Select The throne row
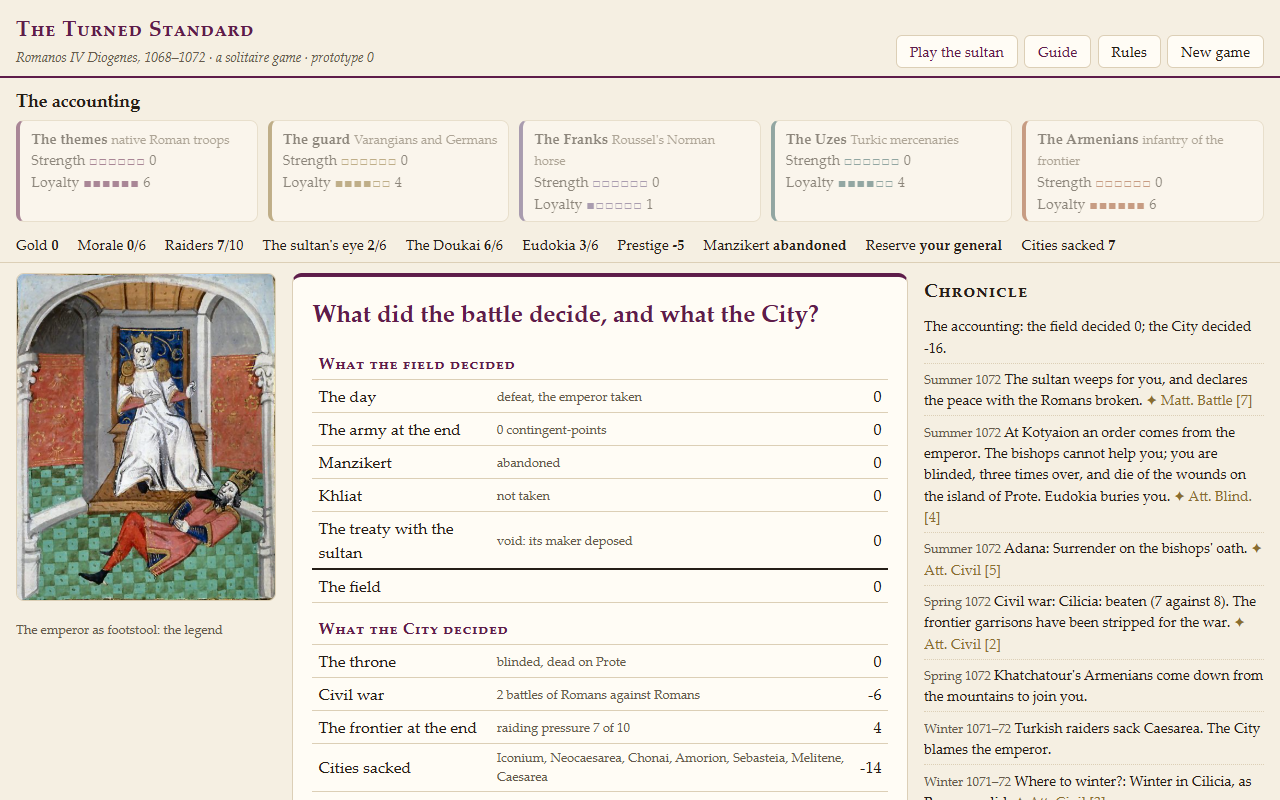 600,662
